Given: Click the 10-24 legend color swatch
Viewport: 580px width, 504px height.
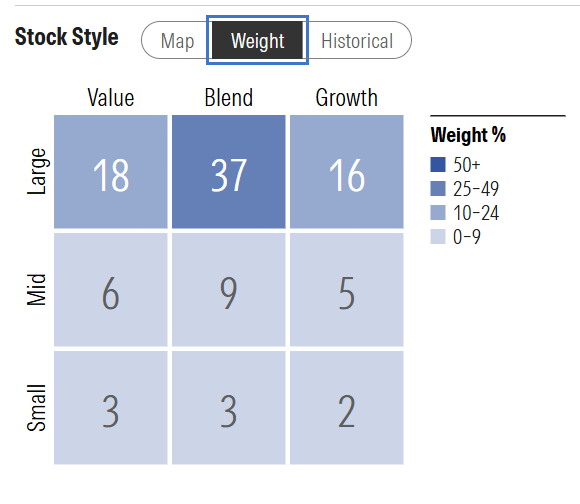Looking at the screenshot, I should [438, 213].
